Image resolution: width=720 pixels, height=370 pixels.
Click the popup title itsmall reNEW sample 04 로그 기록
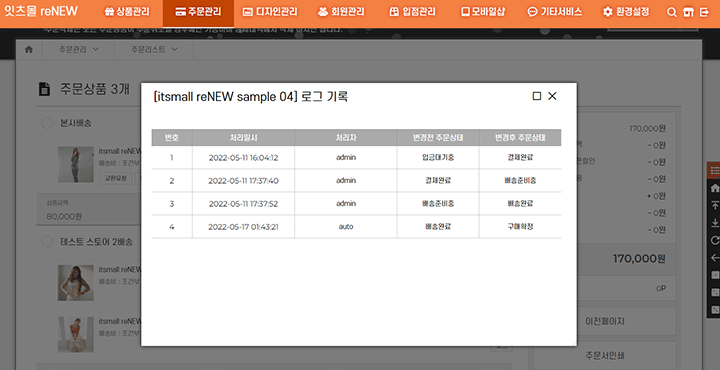251,97
